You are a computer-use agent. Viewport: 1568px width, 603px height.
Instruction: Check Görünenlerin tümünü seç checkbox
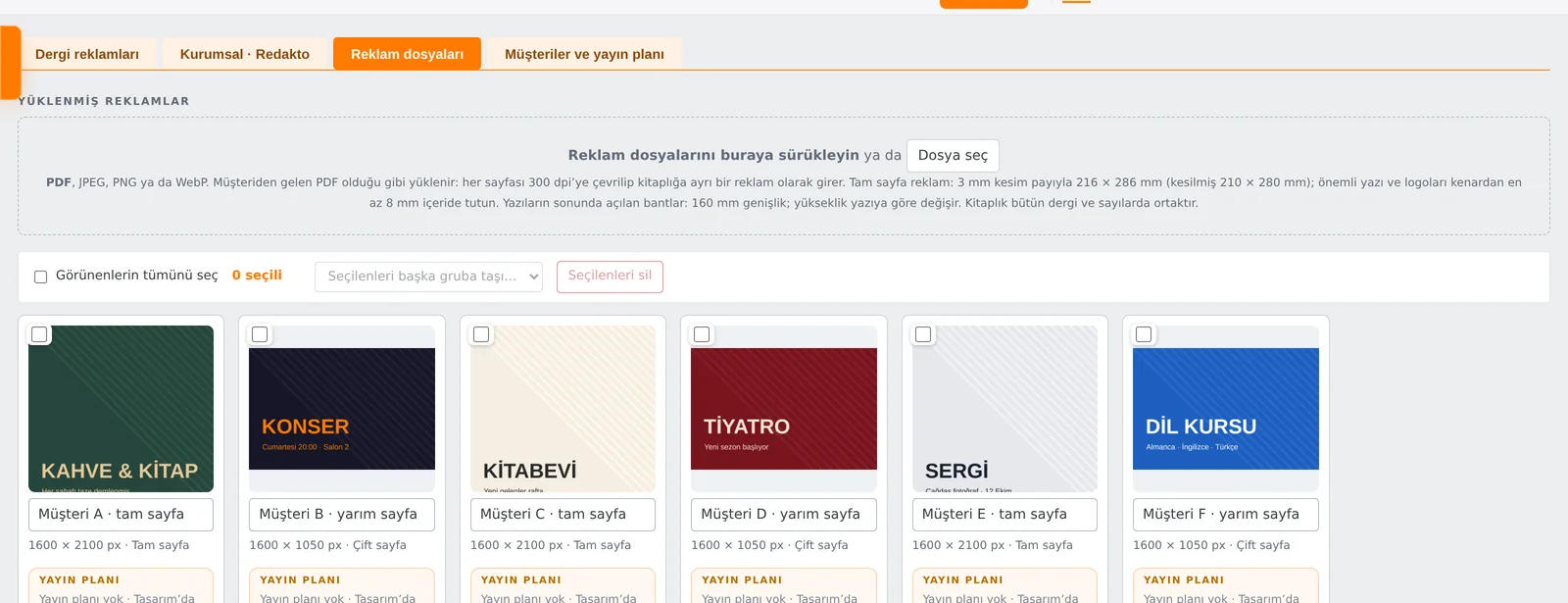point(40,276)
